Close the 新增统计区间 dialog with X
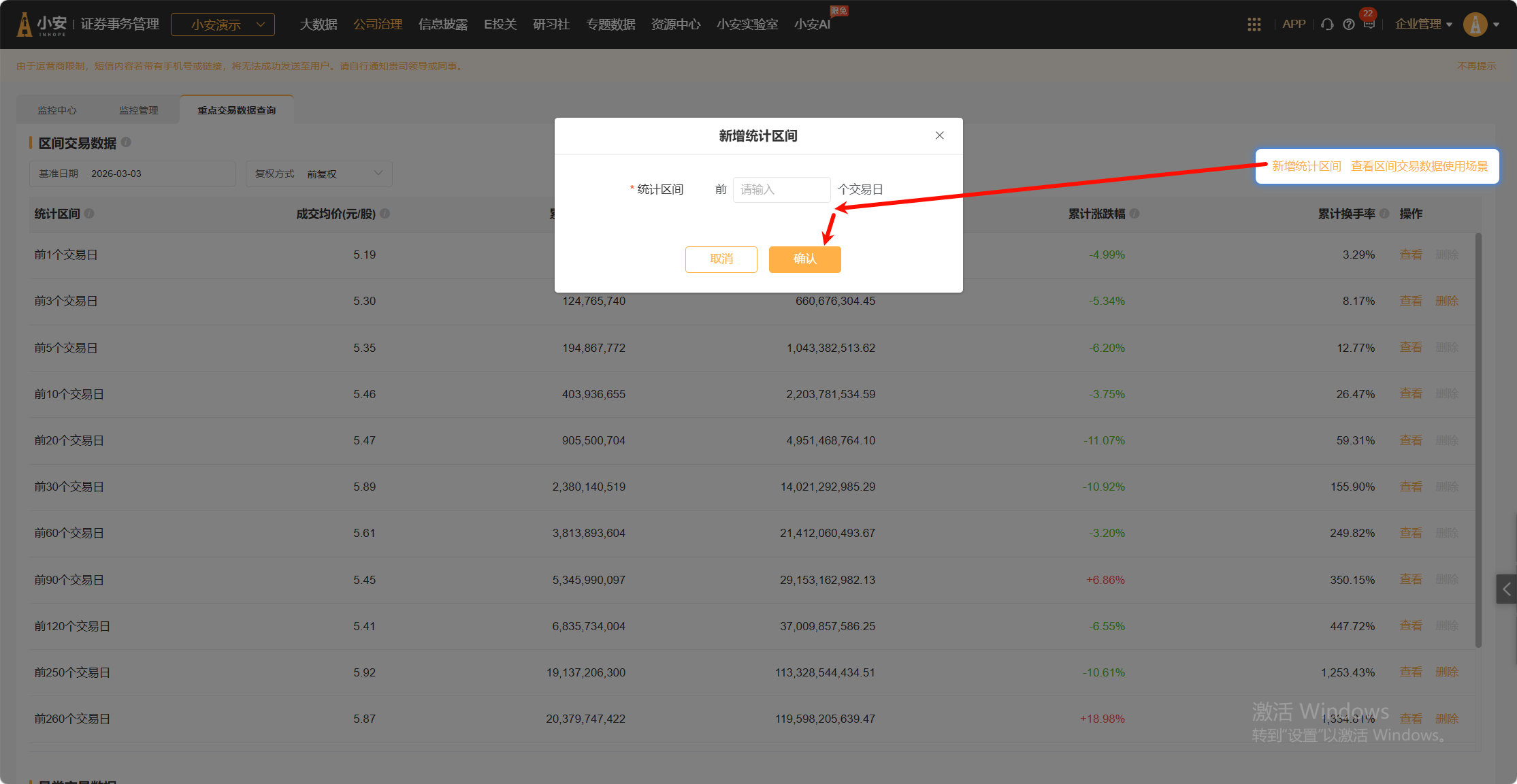This screenshot has height=784, width=1517. click(x=939, y=135)
